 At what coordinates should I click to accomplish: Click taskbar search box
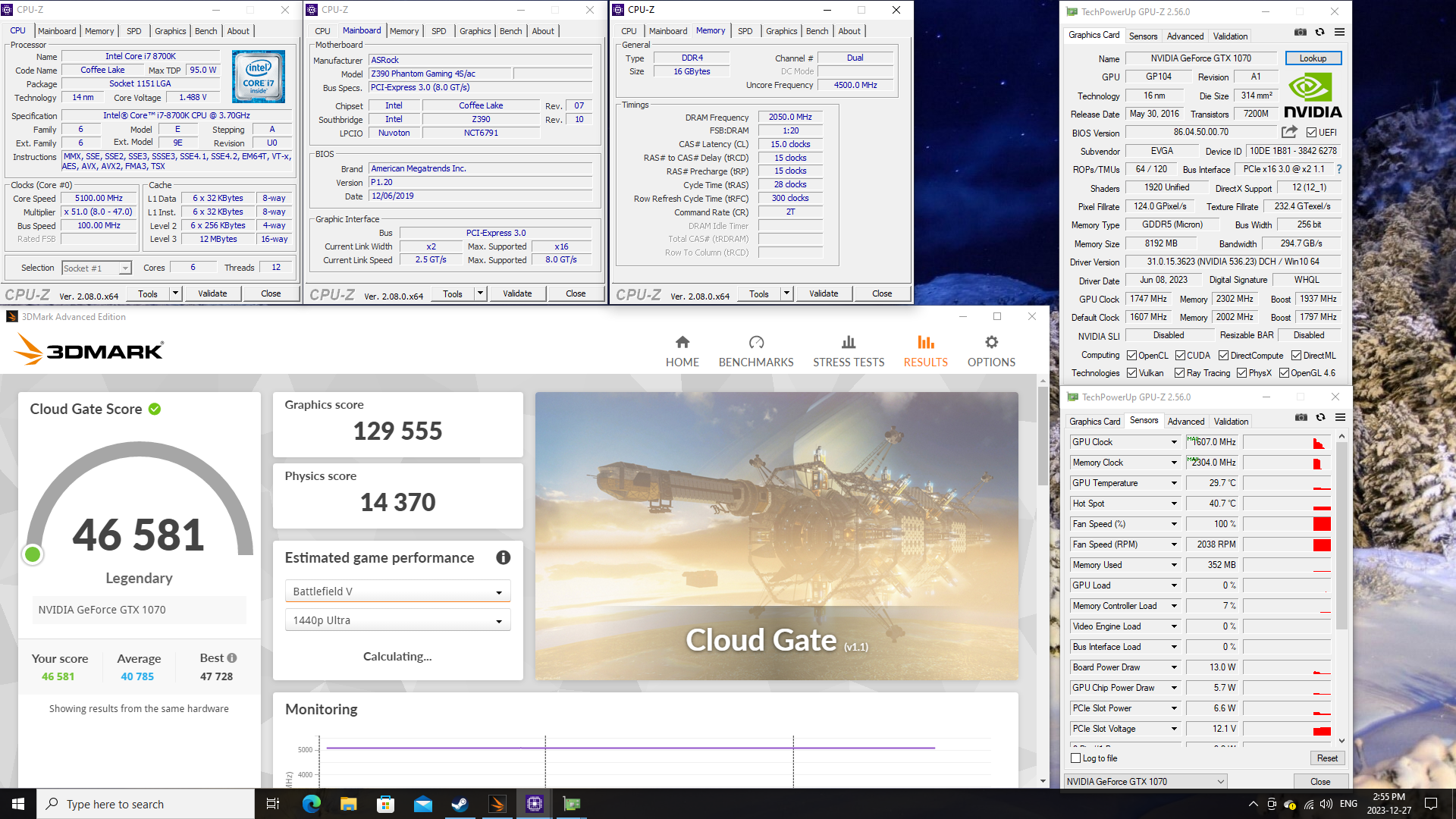146,804
